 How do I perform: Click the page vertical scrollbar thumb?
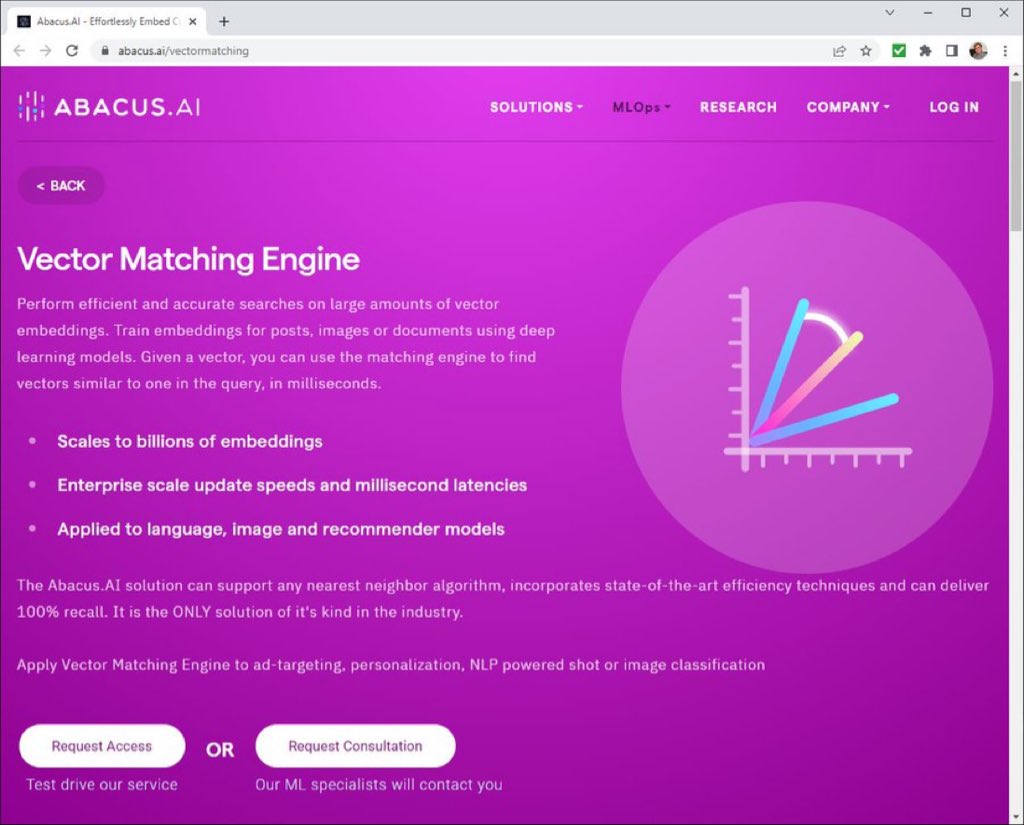[1016, 155]
